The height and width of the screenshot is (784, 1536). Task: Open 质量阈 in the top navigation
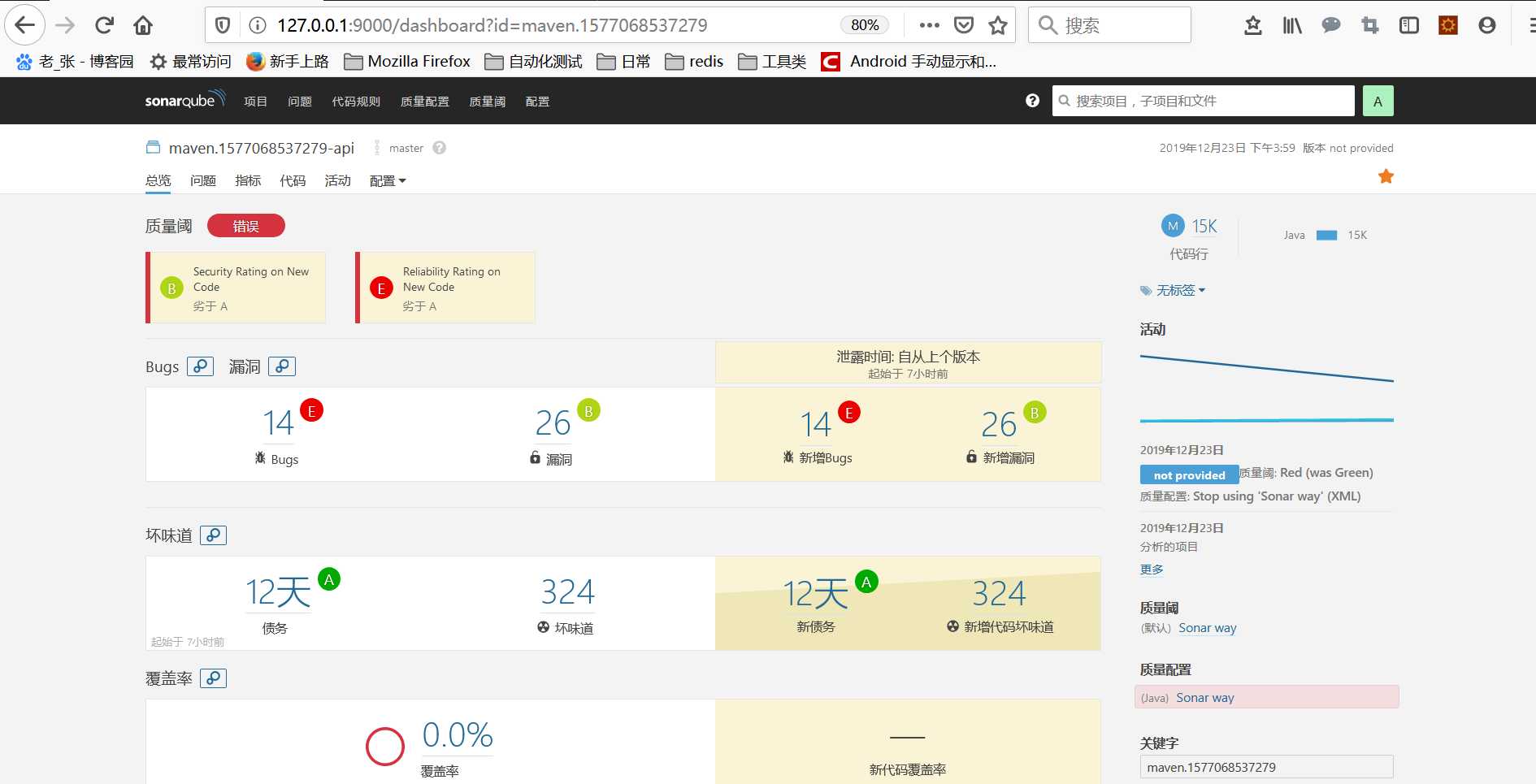tap(487, 102)
